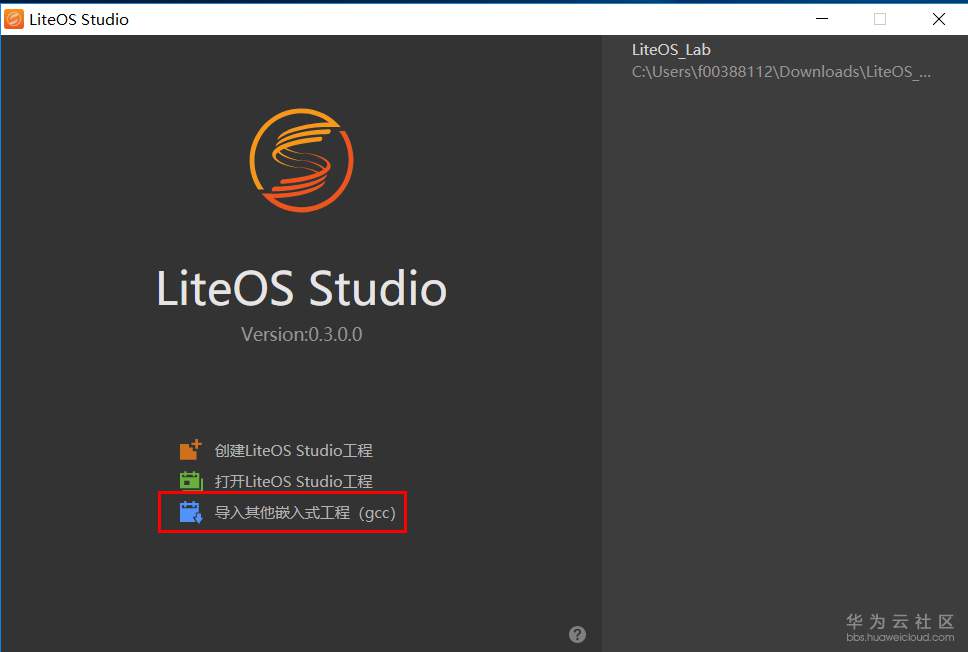Select 导入其他嵌入式工程 (gcc) option

coord(305,512)
